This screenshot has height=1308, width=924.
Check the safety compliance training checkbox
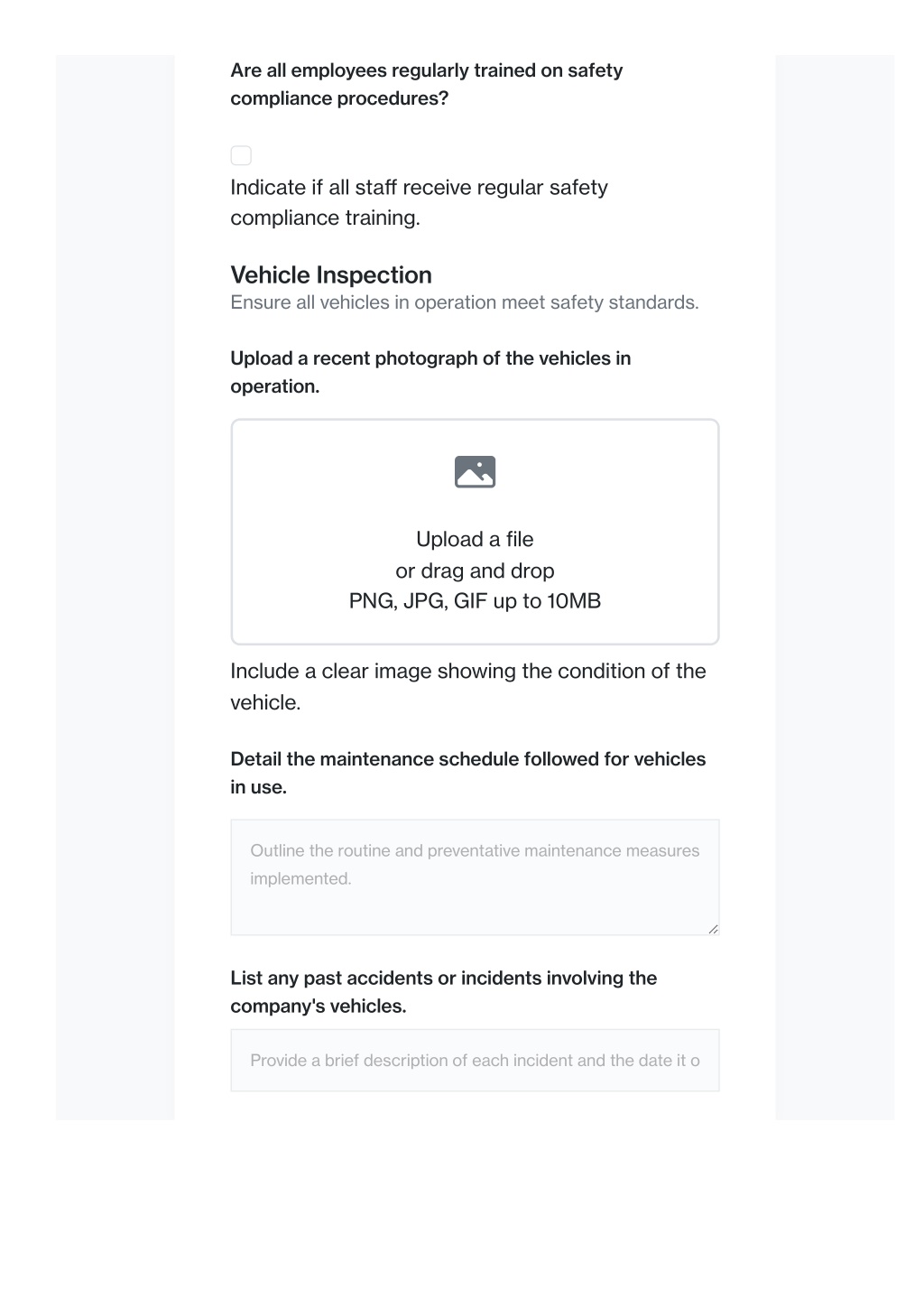click(x=241, y=155)
